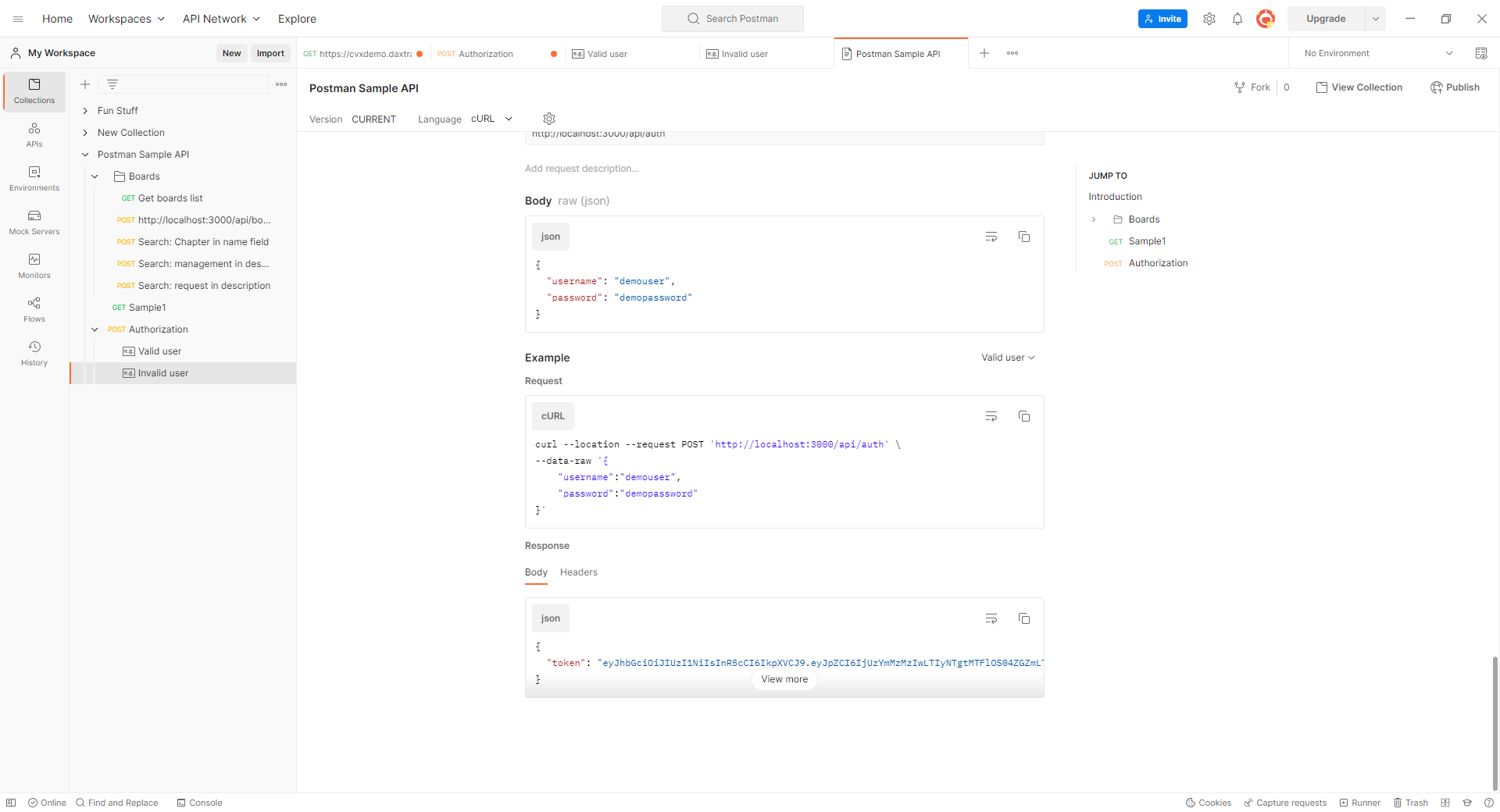1500x812 pixels.
Task: Open the Environments sidebar panel
Action: [x=34, y=179]
